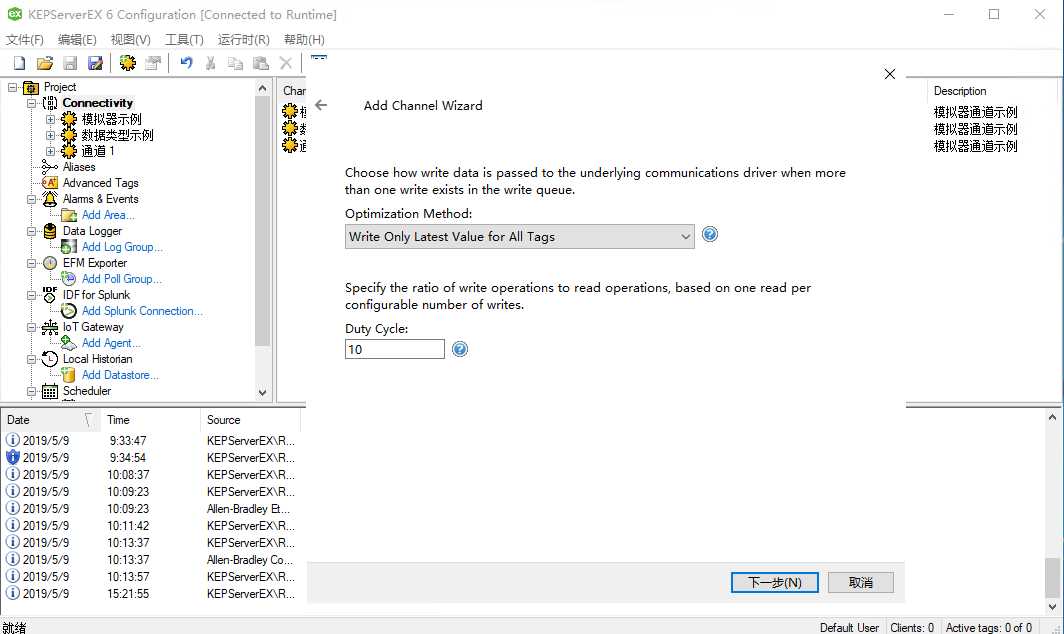Click the Add Log Group... link
The image size is (1064, 634).
pyautogui.click(x=122, y=247)
